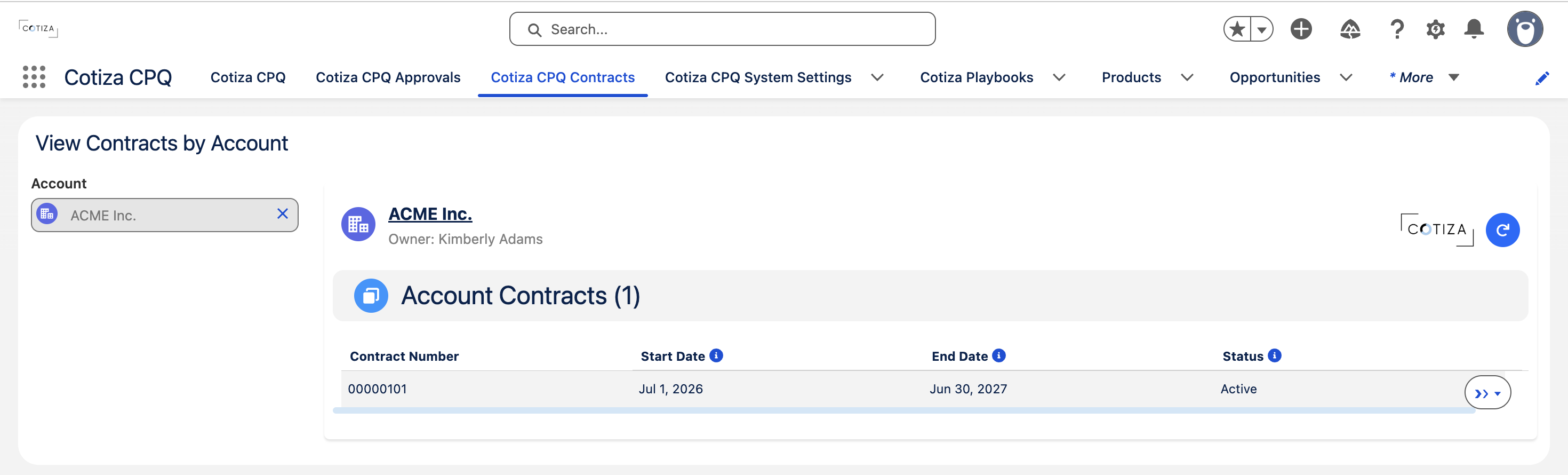Click the refresh contracts button
Viewport: 1568px width, 475px height.
click(1502, 230)
